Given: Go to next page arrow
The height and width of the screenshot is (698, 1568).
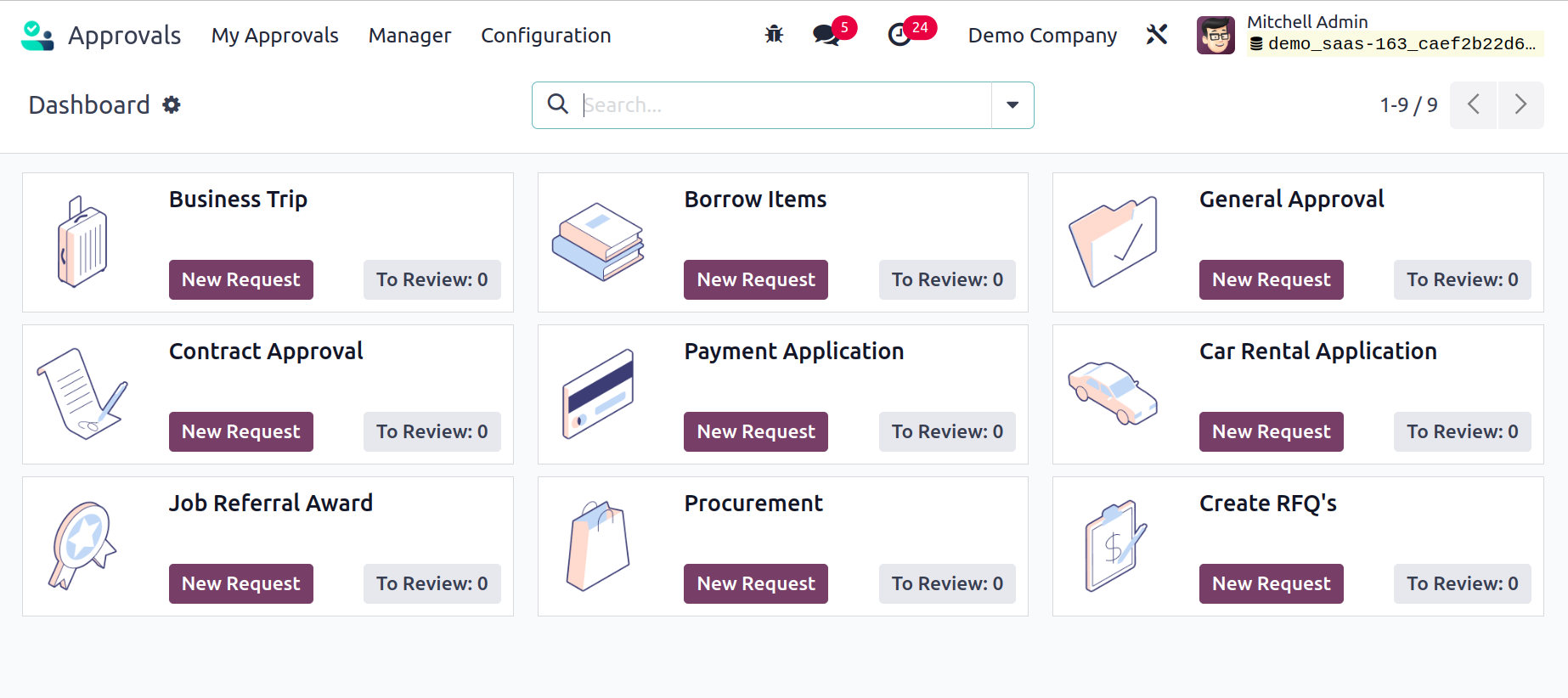Looking at the screenshot, I should click(x=1520, y=105).
